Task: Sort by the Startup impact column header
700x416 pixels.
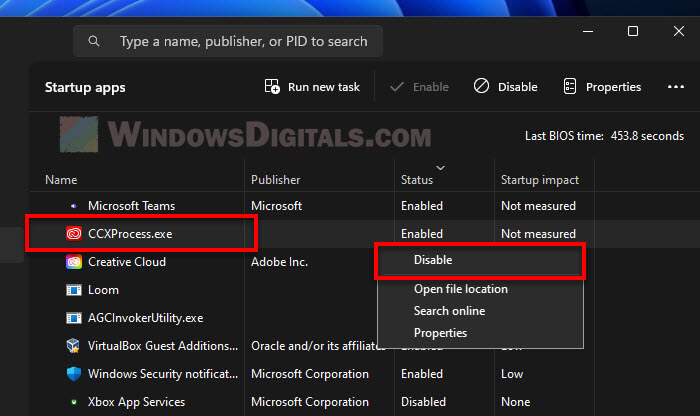Action: click(x=540, y=180)
